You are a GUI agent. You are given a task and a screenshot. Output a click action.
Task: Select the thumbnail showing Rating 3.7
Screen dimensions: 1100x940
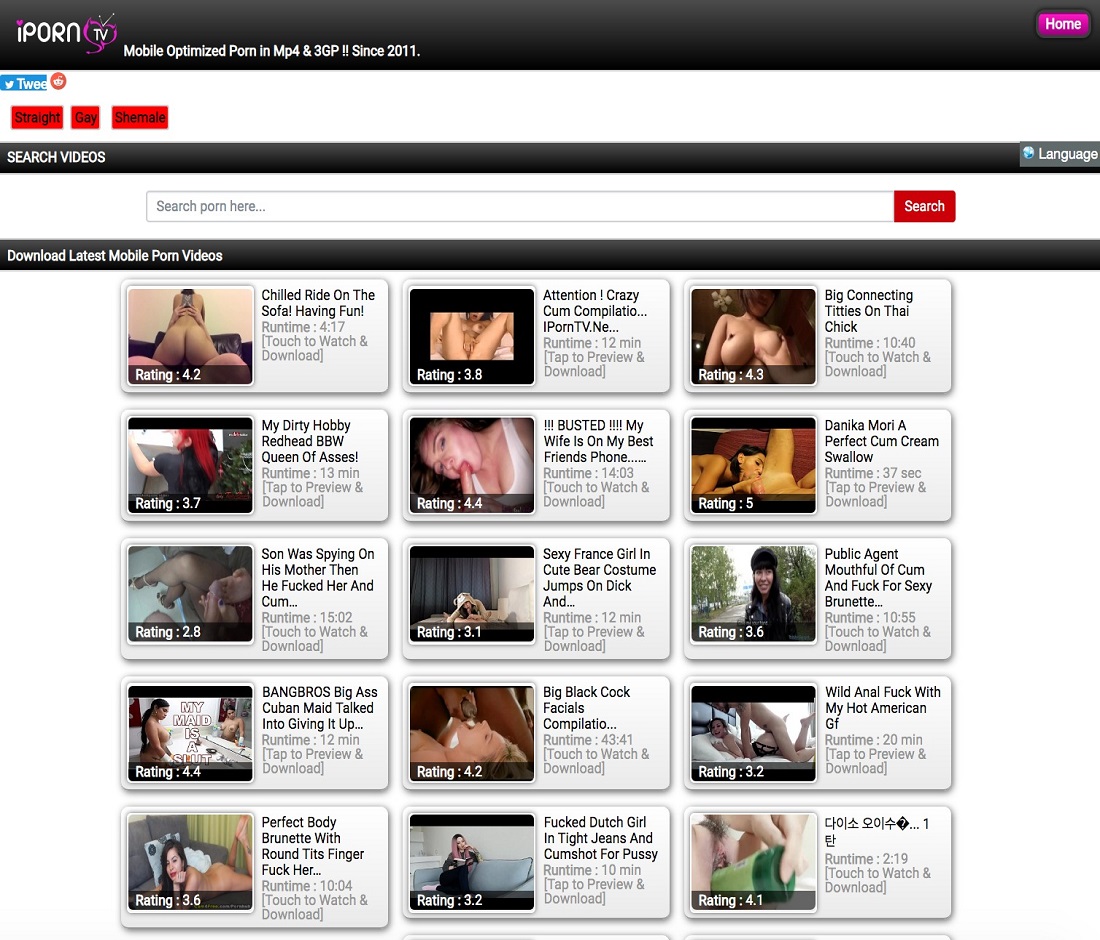click(x=190, y=465)
